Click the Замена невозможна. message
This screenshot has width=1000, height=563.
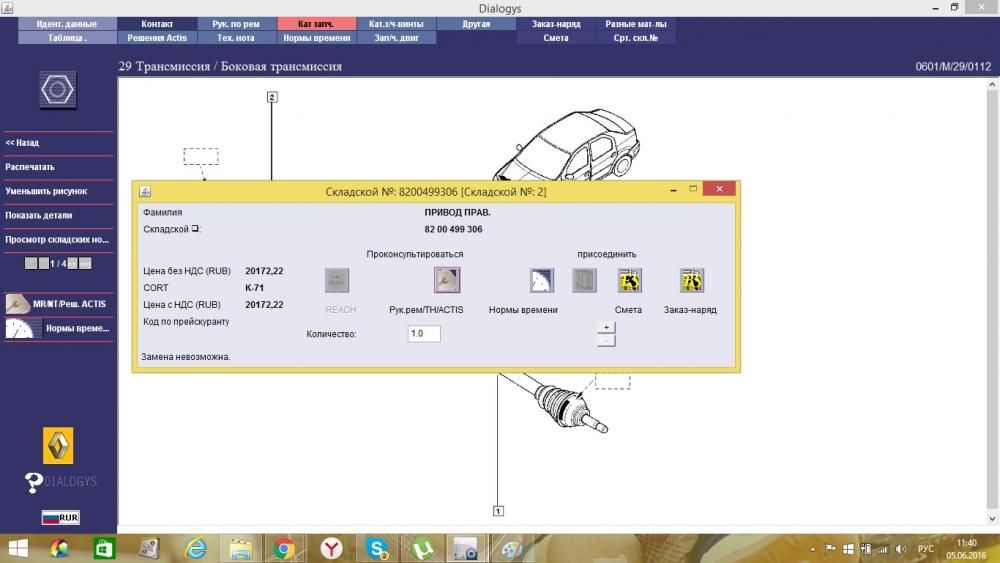(x=186, y=356)
